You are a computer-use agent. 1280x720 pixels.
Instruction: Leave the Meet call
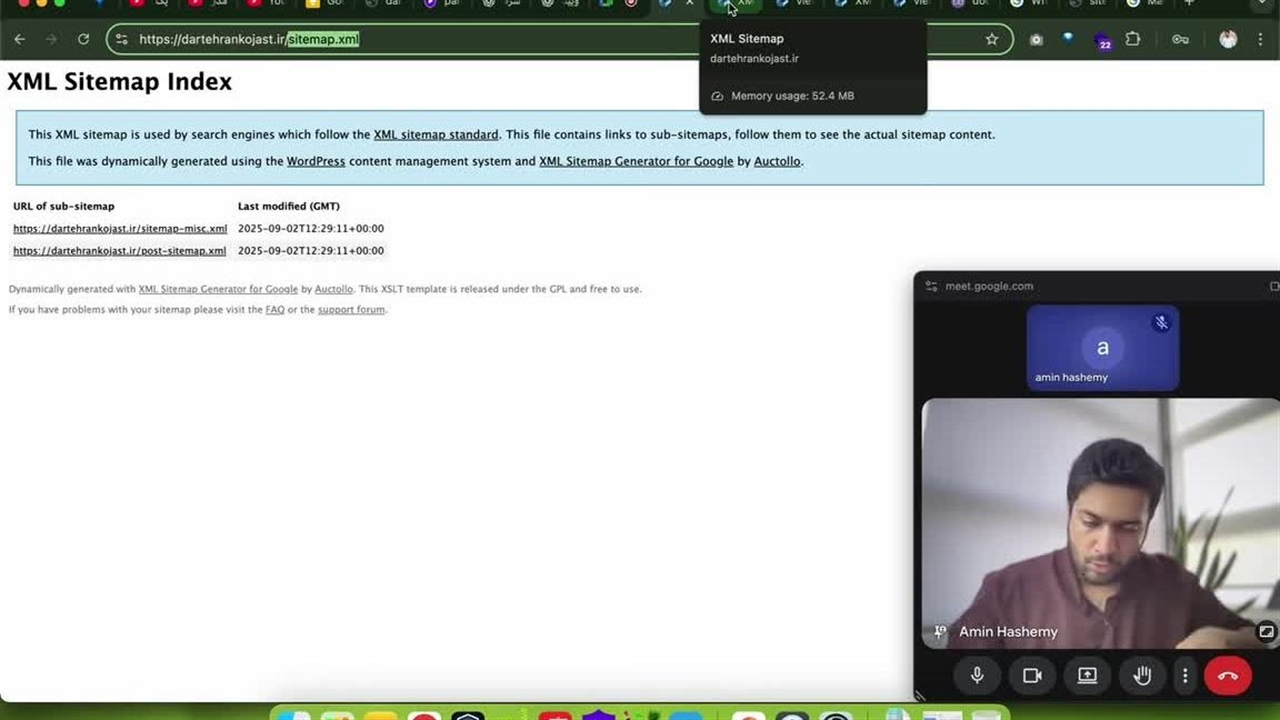coord(1228,676)
